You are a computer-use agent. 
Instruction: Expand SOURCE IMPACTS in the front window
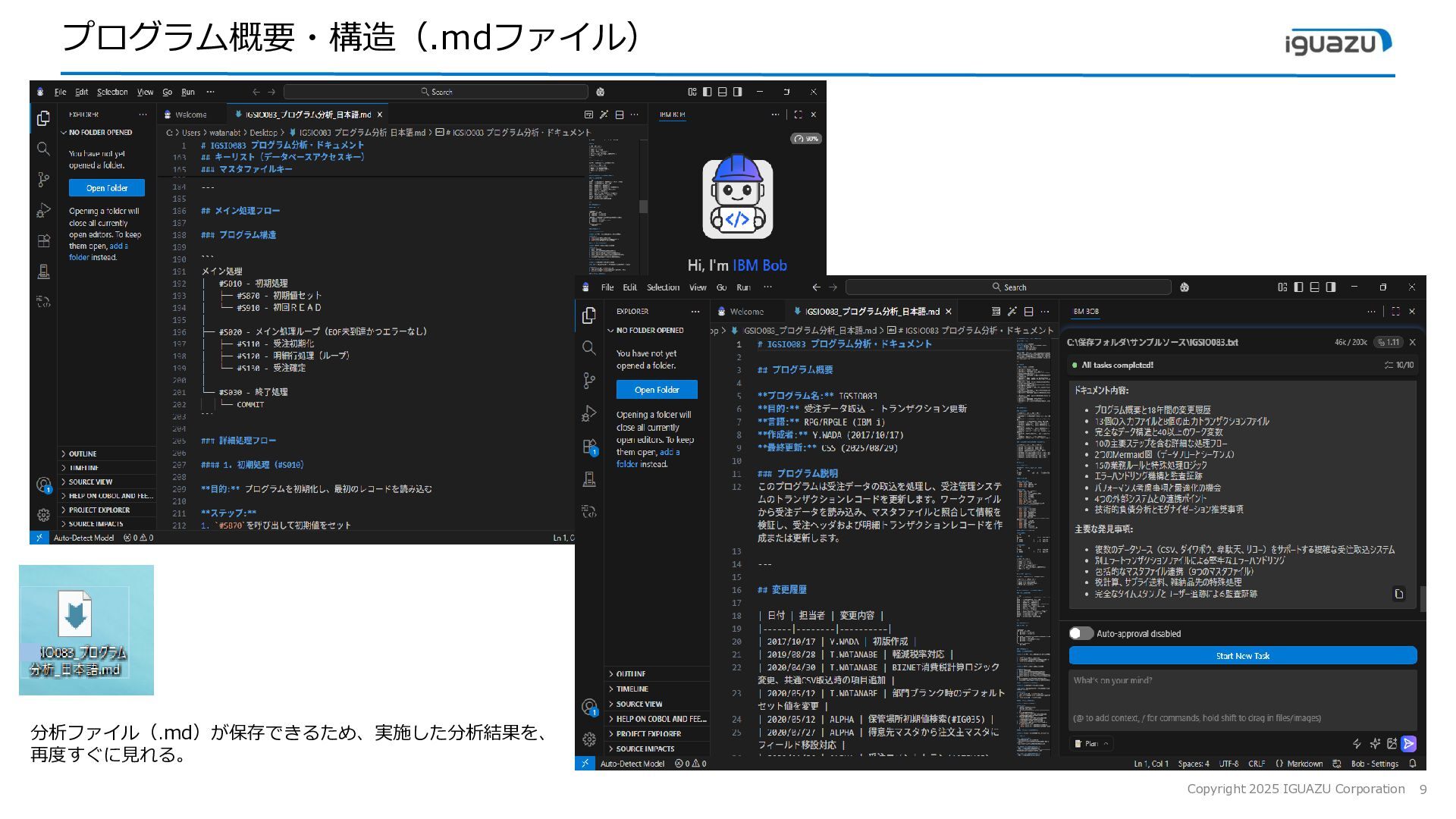(x=657, y=748)
